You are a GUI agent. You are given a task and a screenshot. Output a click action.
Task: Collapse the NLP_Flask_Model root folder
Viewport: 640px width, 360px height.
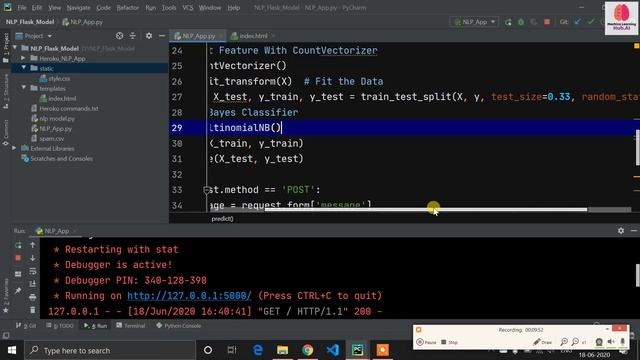click(15, 48)
